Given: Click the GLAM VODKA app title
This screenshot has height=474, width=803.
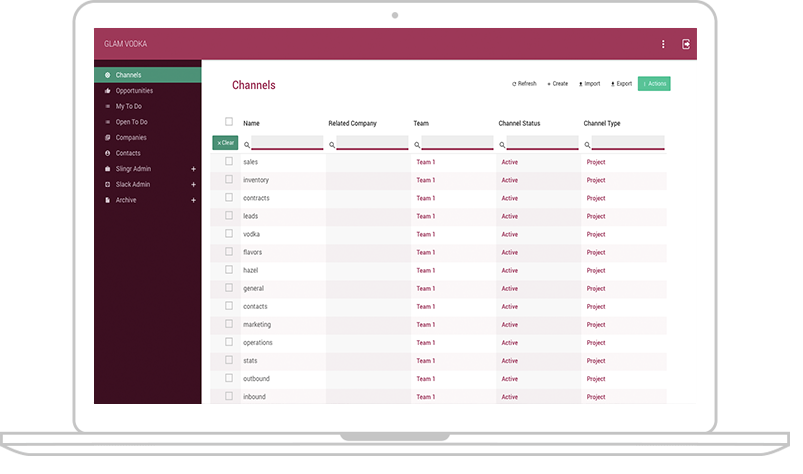Looking at the screenshot, I should coord(125,44).
